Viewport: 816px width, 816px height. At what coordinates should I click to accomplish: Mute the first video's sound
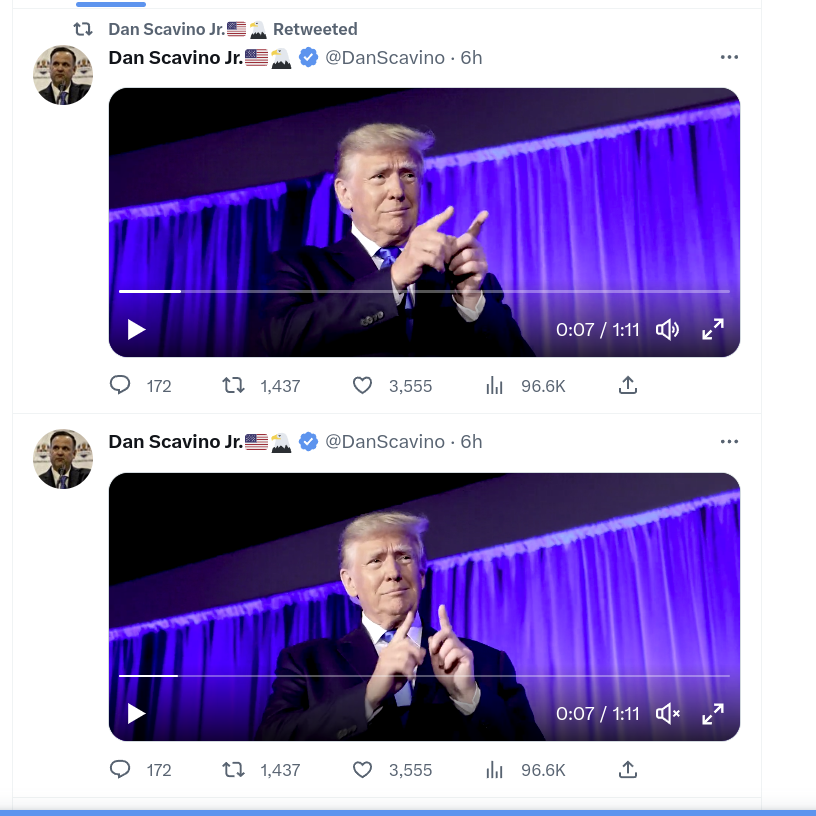click(x=667, y=329)
